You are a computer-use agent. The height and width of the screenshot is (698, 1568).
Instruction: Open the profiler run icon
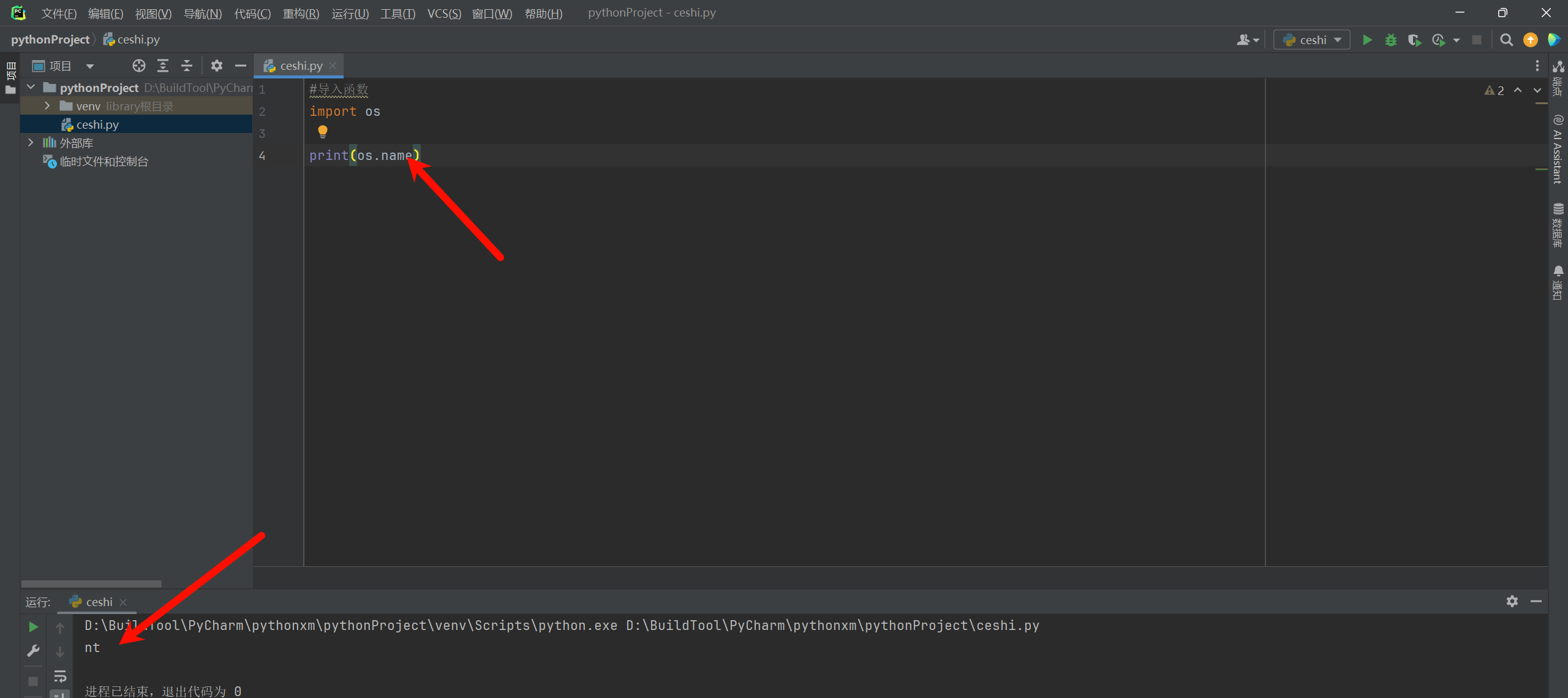[x=1439, y=40]
